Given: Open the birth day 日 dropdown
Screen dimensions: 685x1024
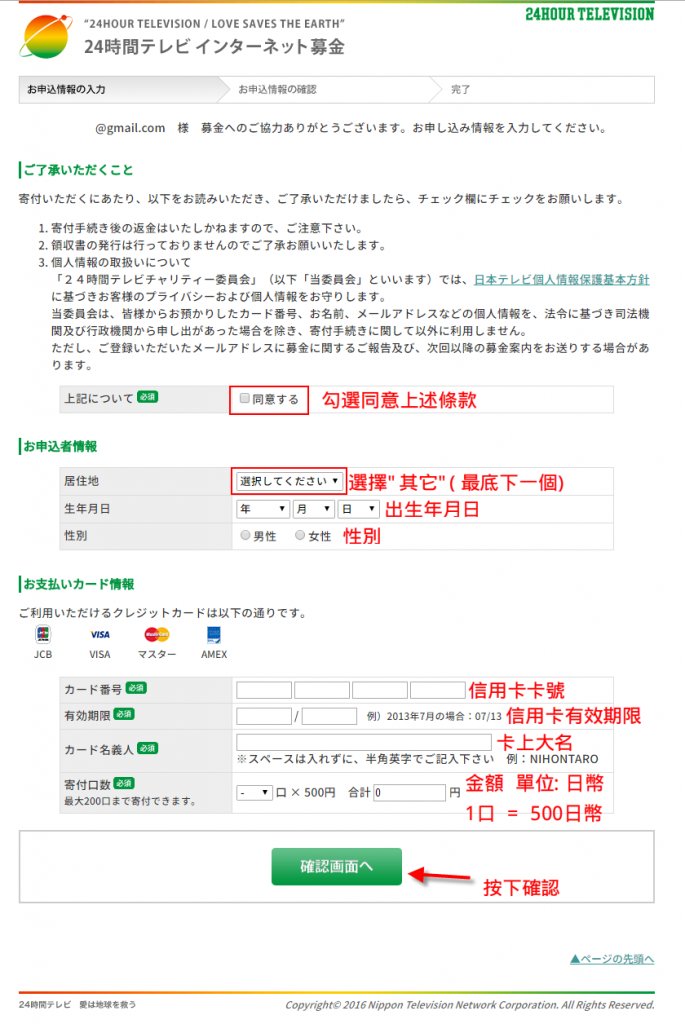Looking at the screenshot, I should click(x=358, y=509).
